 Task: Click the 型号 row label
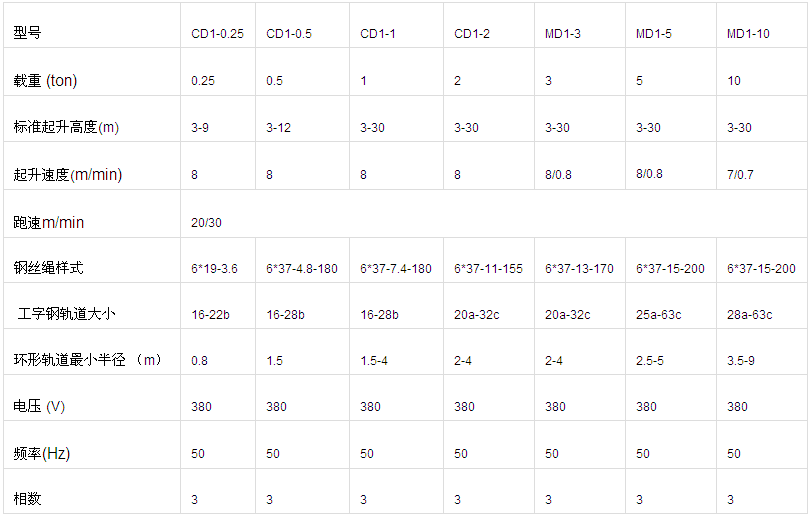click(28, 33)
